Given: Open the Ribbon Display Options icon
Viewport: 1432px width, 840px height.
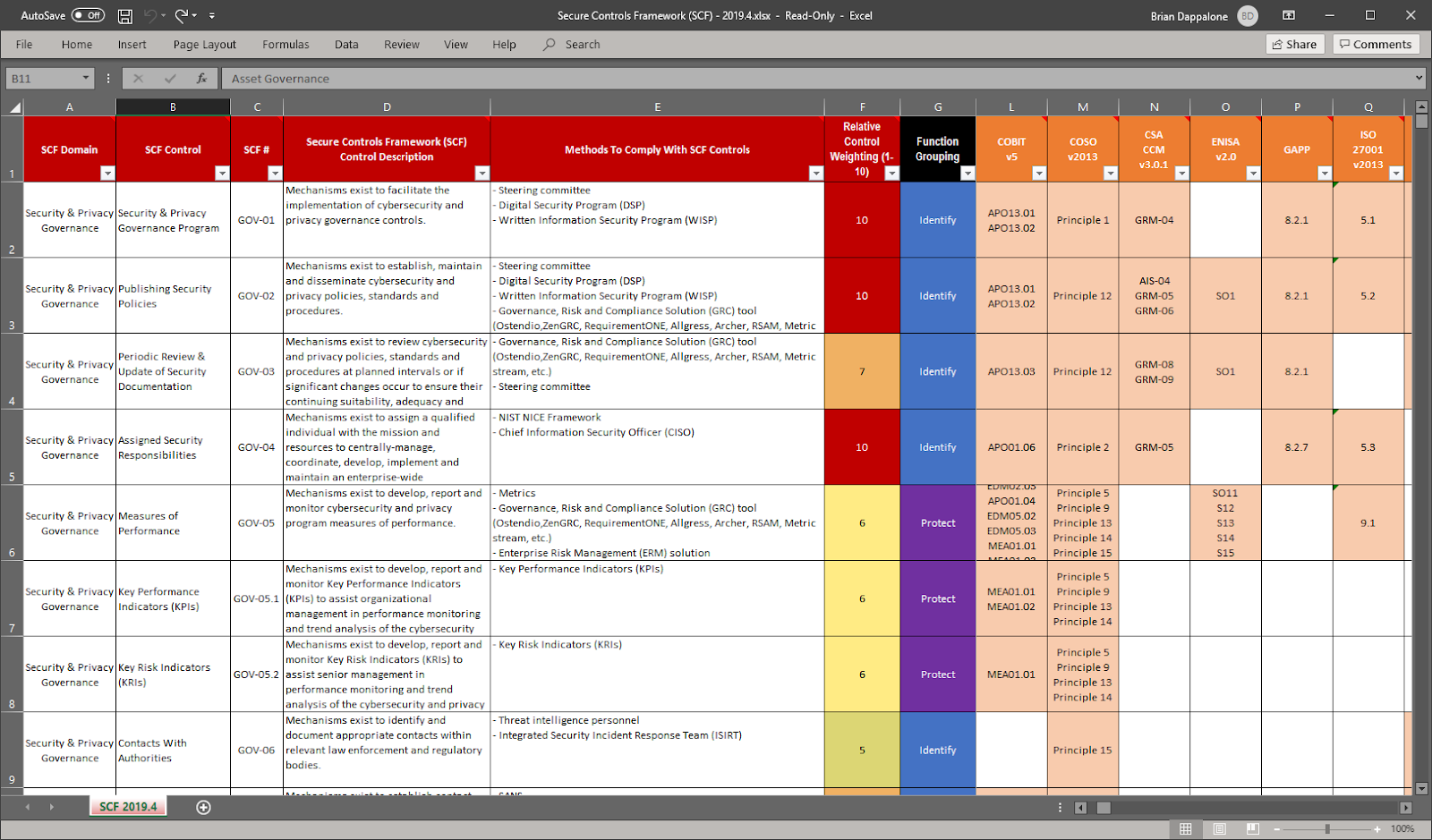Looking at the screenshot, I should click(x=1289, y=15).
